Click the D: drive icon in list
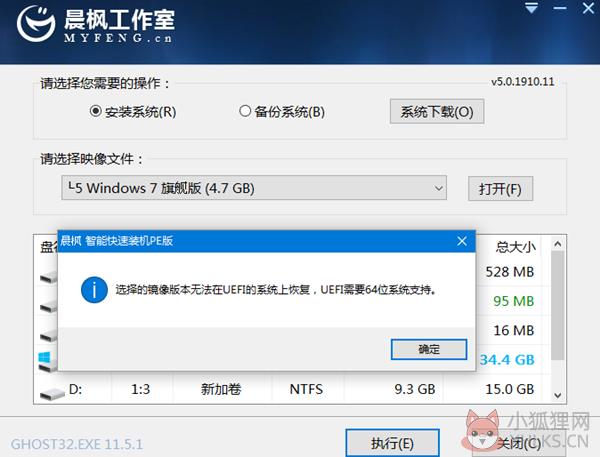This screenshot has height=457, width=600. click(52, 394)
